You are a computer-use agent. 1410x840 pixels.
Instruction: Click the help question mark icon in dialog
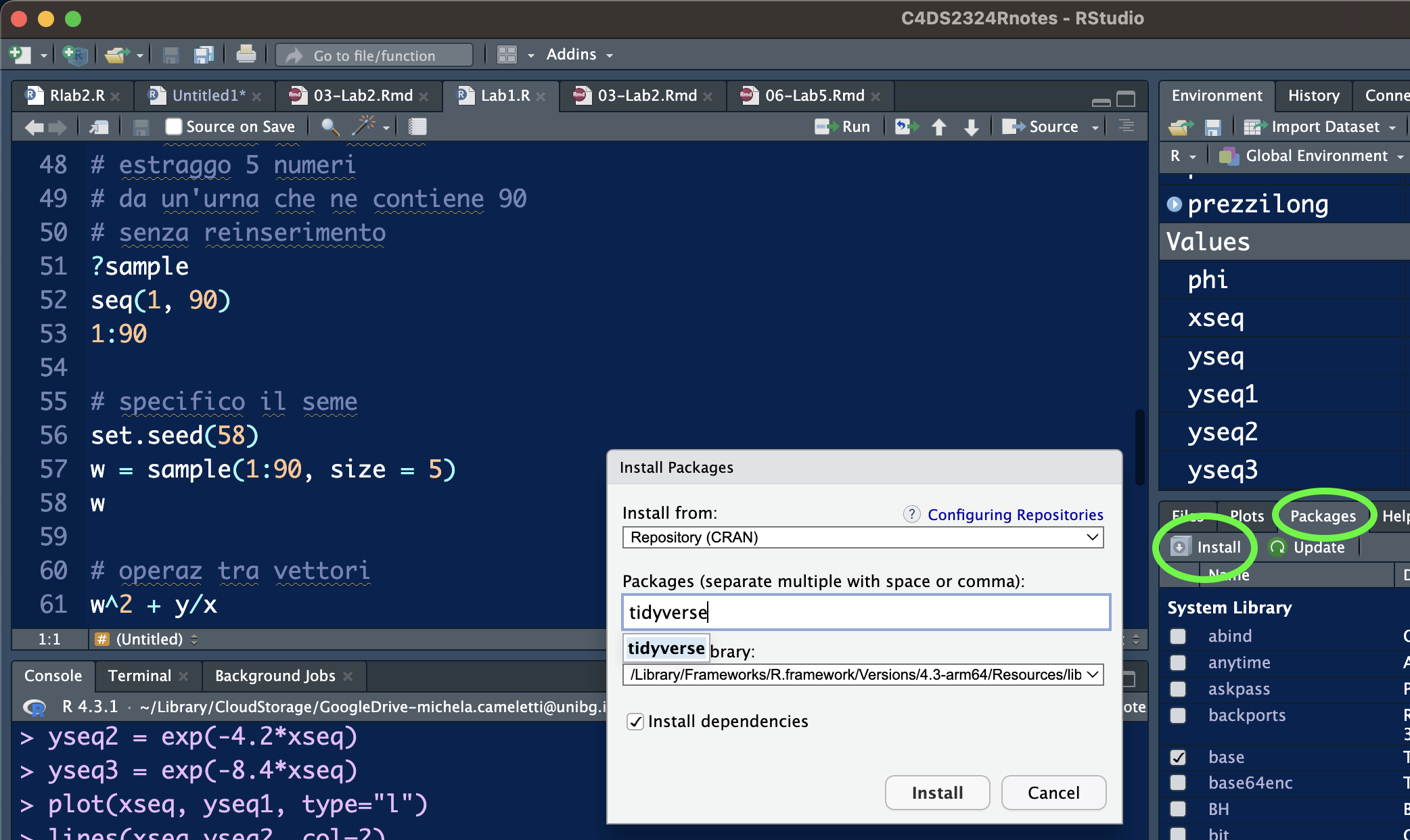911,514
